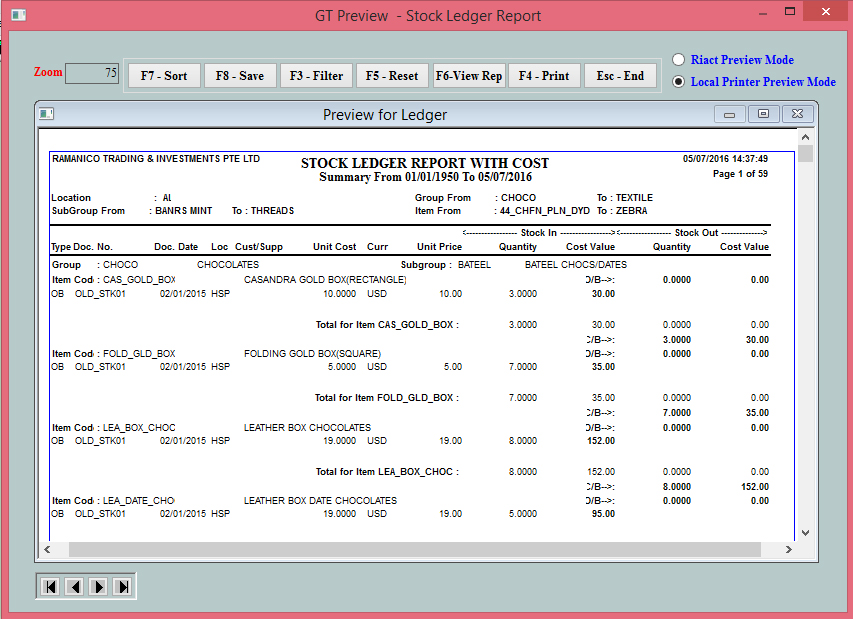Click the GT Preview window icon

click(17, 15)
